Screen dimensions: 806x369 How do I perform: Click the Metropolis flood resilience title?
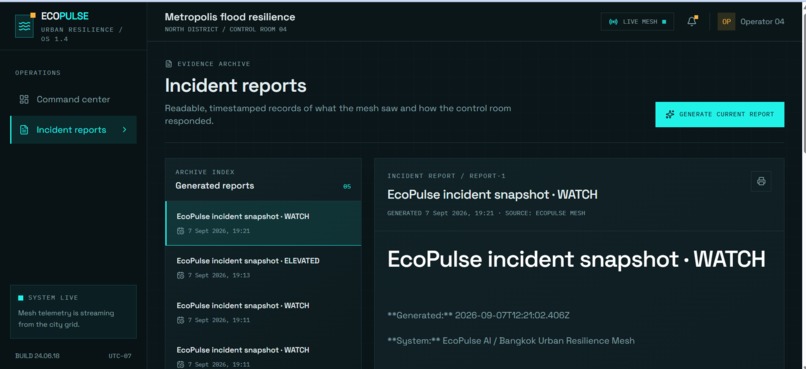click(x=230, y=17)
